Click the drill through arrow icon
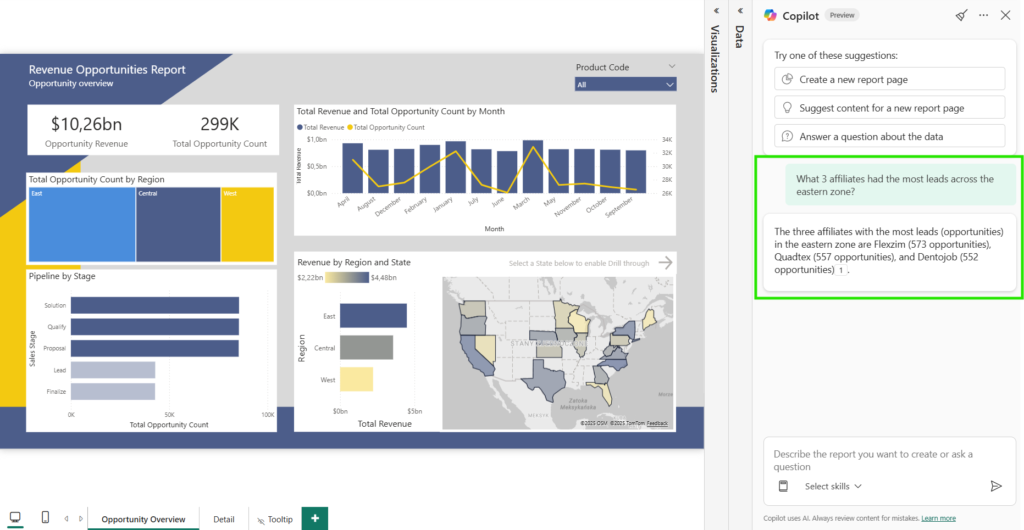 tap(665, 263)
